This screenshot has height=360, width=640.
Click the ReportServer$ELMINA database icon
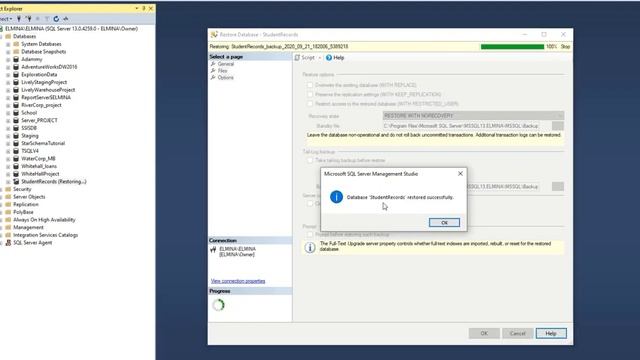click(16, 98)
